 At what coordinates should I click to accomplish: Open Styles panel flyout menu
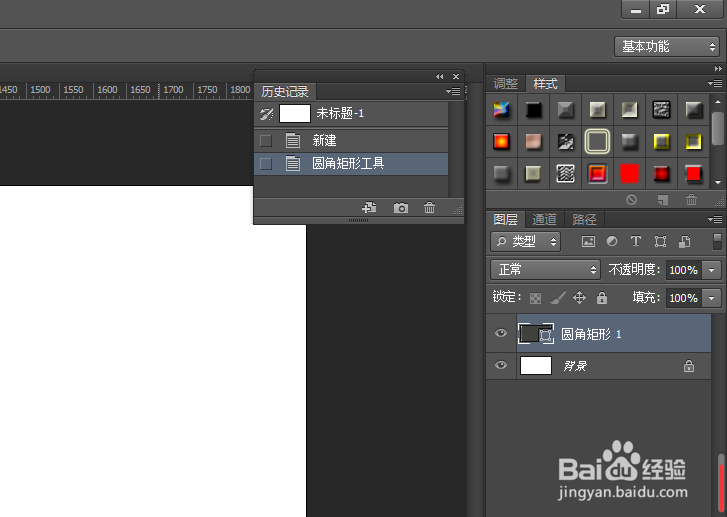click(715, 83)
